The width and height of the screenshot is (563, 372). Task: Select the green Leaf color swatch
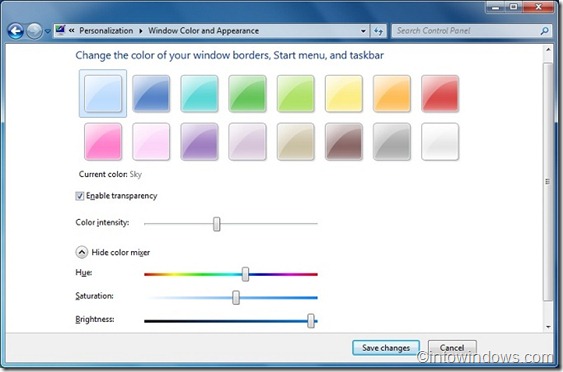(x=247, y=93)
